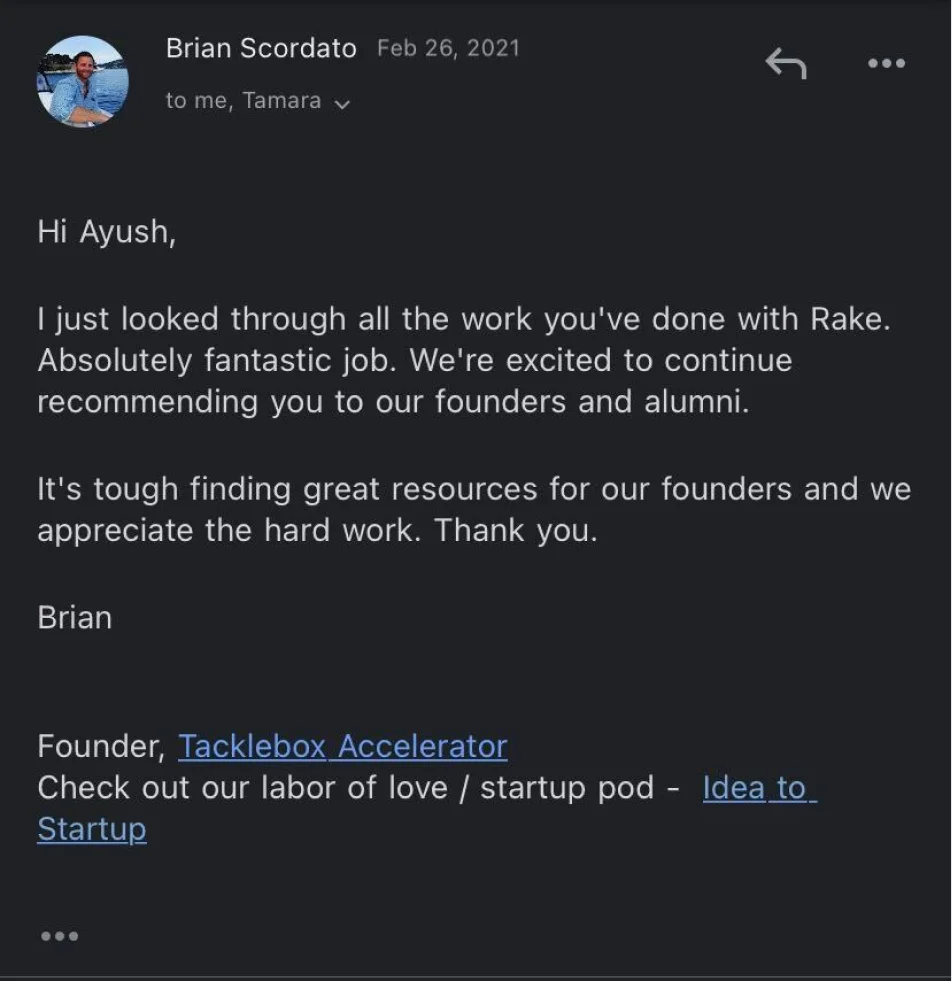Screen dimensions: 952x981
Task: Select the recipient label 'Tamara'
Action: [283, 100]
